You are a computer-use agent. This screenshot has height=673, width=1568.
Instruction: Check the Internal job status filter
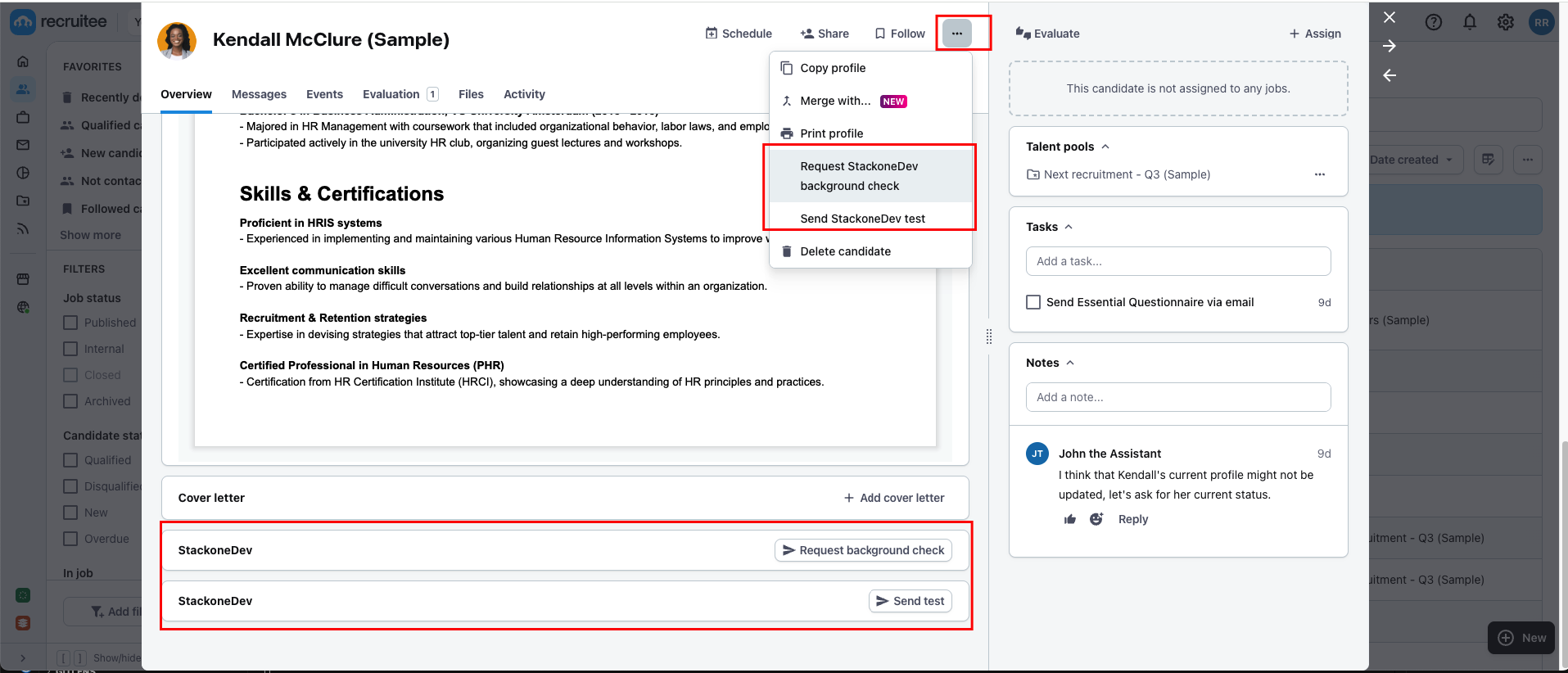tap(70, 349)
